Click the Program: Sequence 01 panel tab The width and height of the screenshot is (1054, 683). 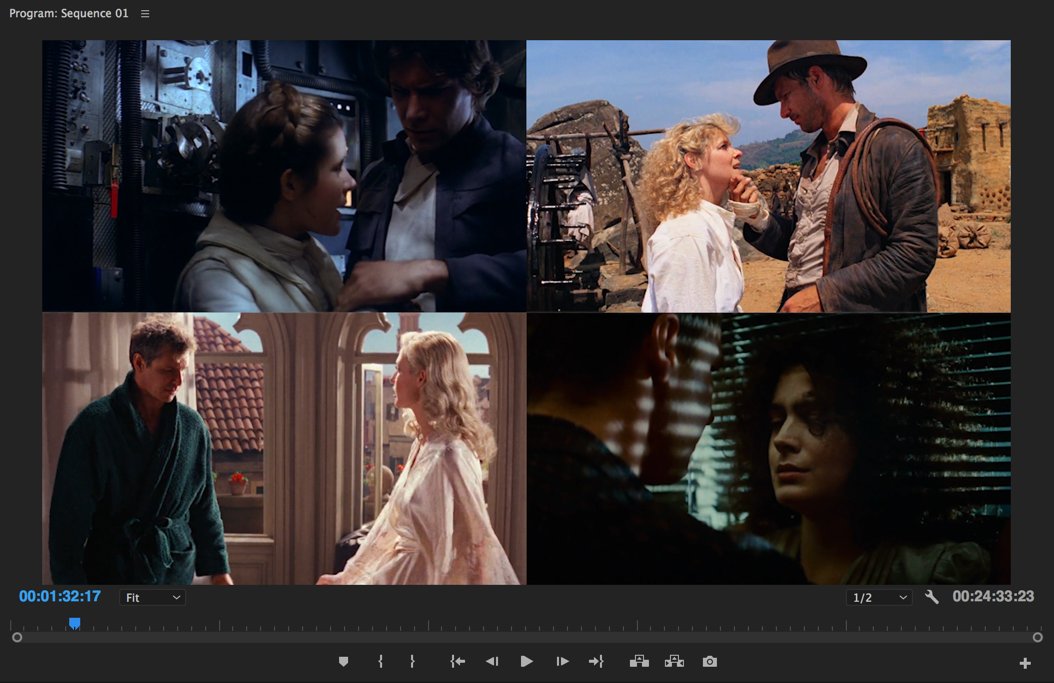[69, 13]
